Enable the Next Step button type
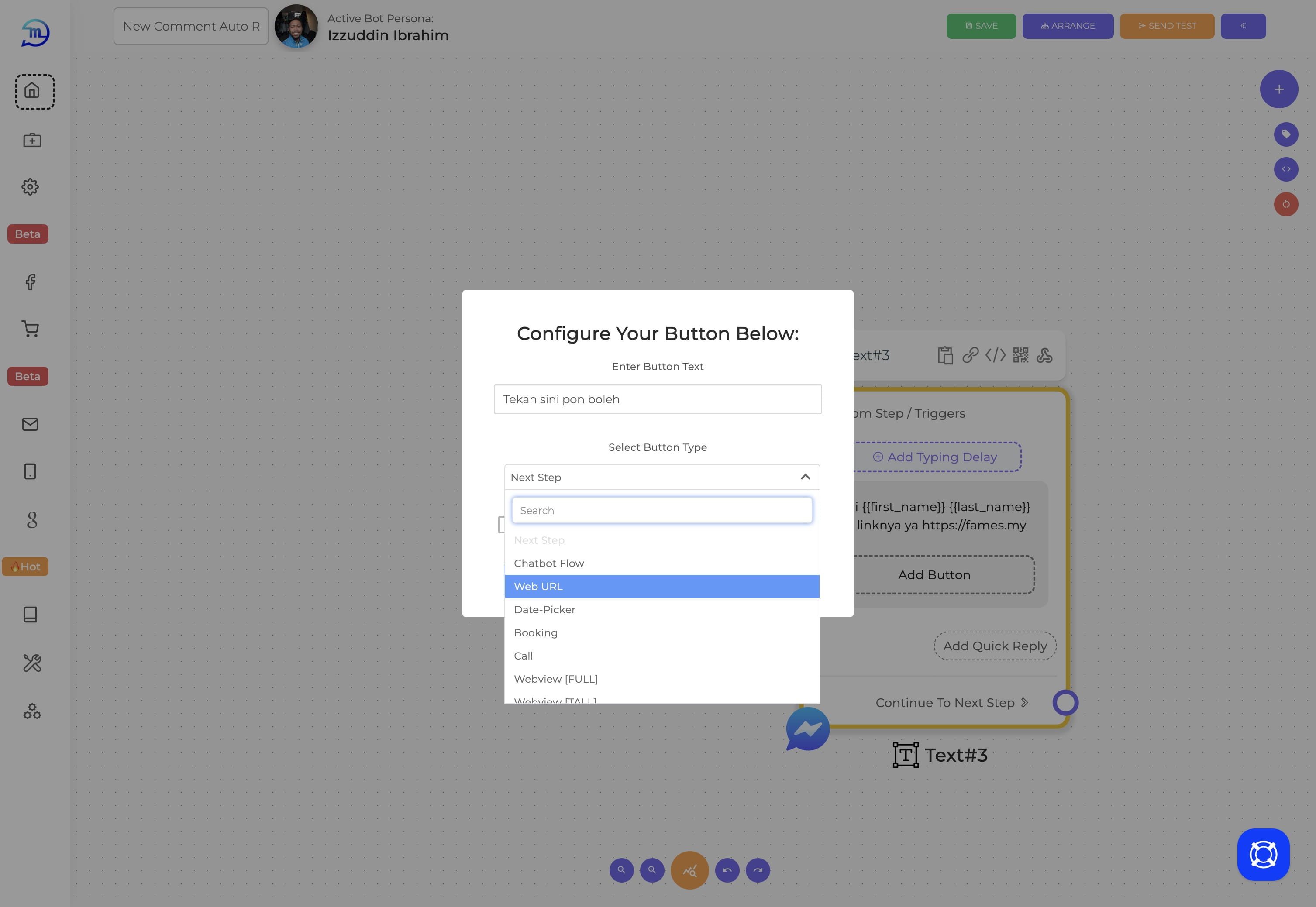 pyautogui.click(x=661, y=540)
